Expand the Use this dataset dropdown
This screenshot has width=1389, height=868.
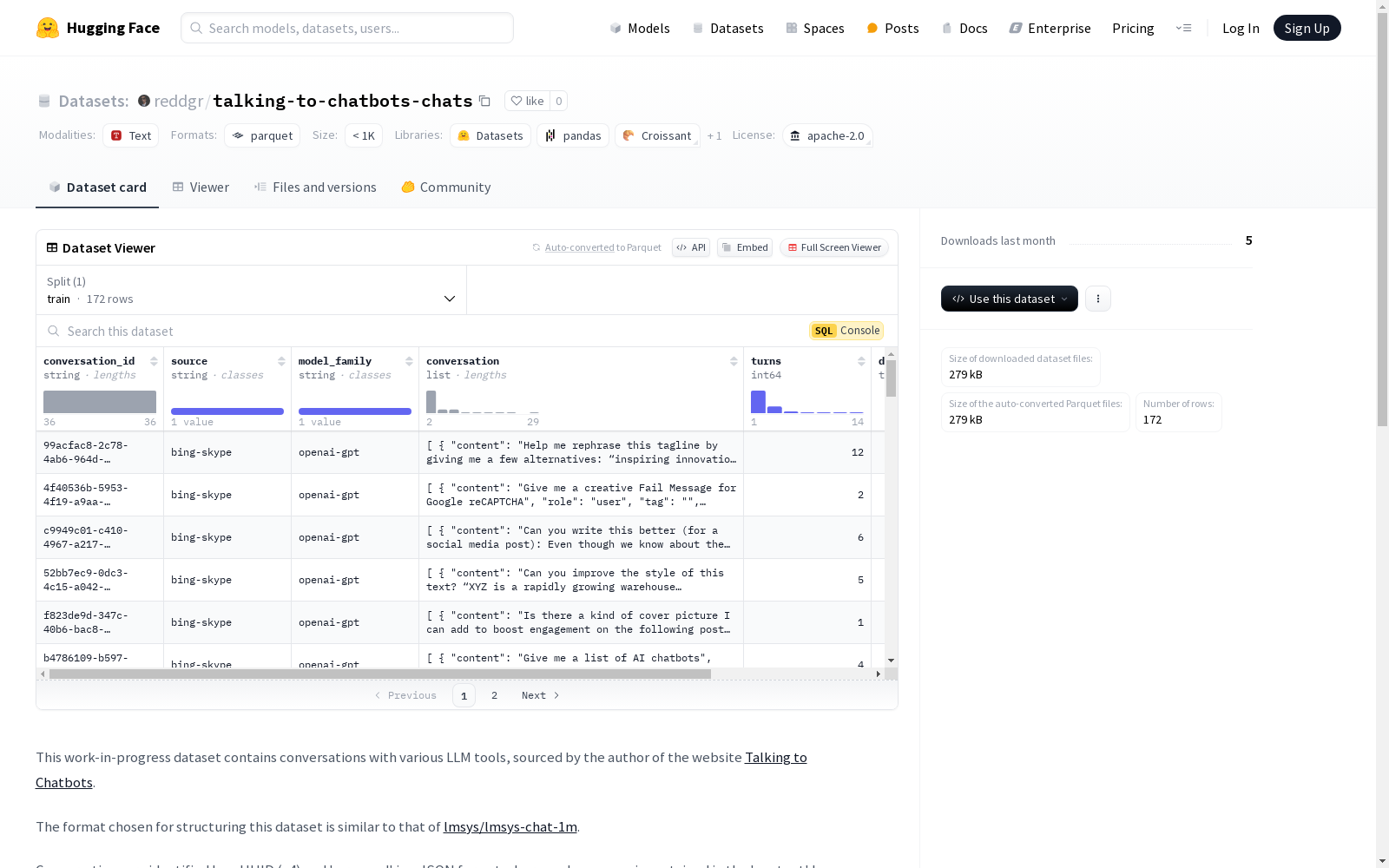[x=1010, y=299]
